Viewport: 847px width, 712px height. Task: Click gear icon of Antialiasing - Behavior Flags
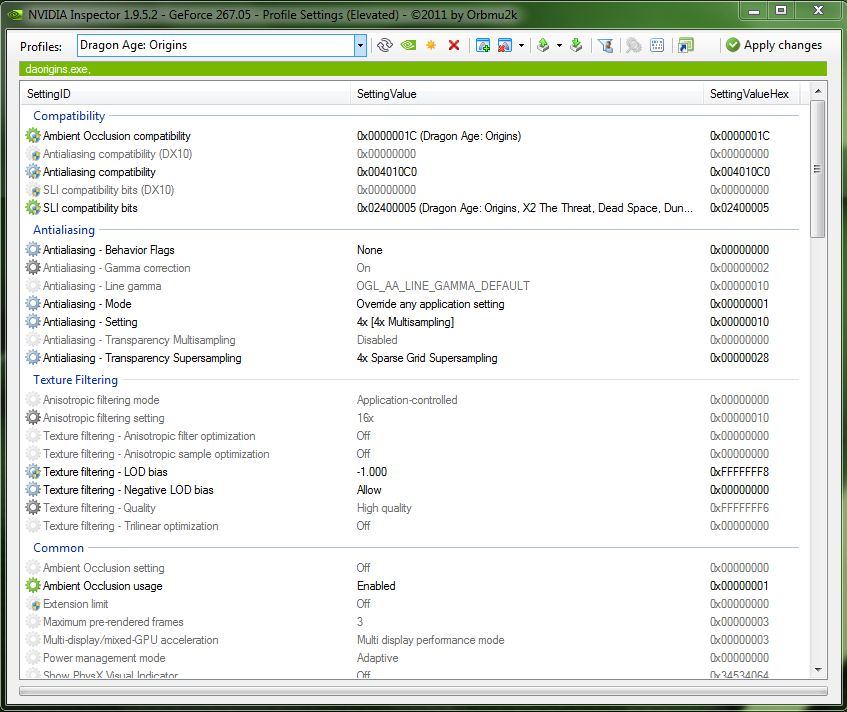click(33, 250)
